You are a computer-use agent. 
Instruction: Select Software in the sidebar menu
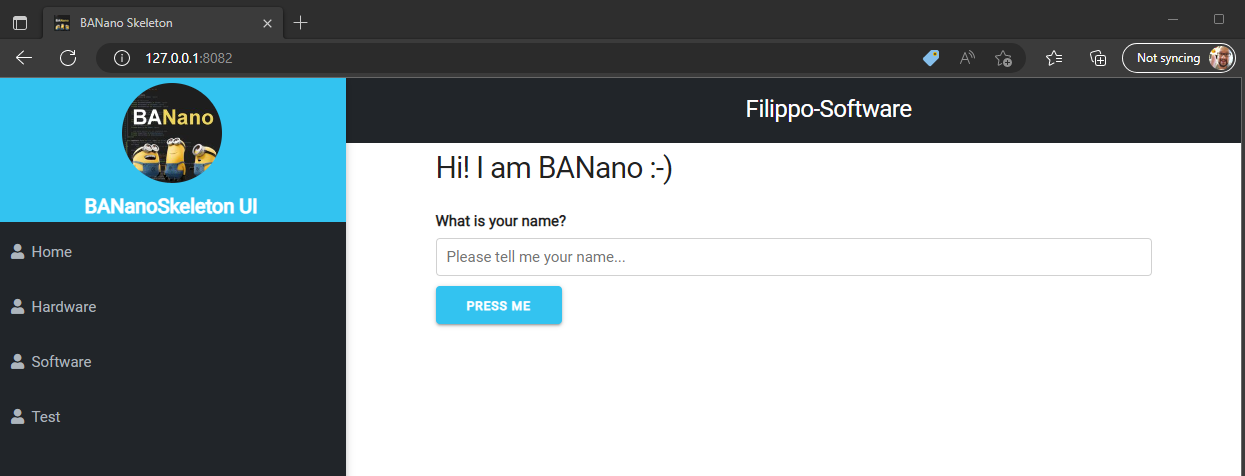coord(61,362)
